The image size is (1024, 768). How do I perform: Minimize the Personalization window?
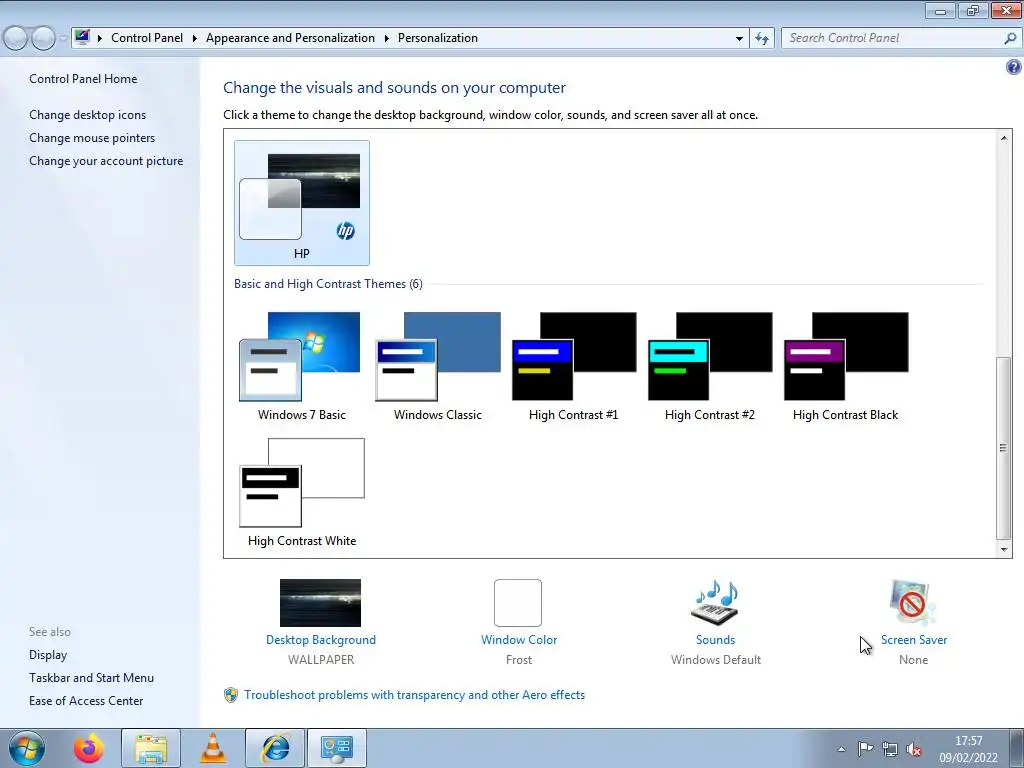coord(940,10)
